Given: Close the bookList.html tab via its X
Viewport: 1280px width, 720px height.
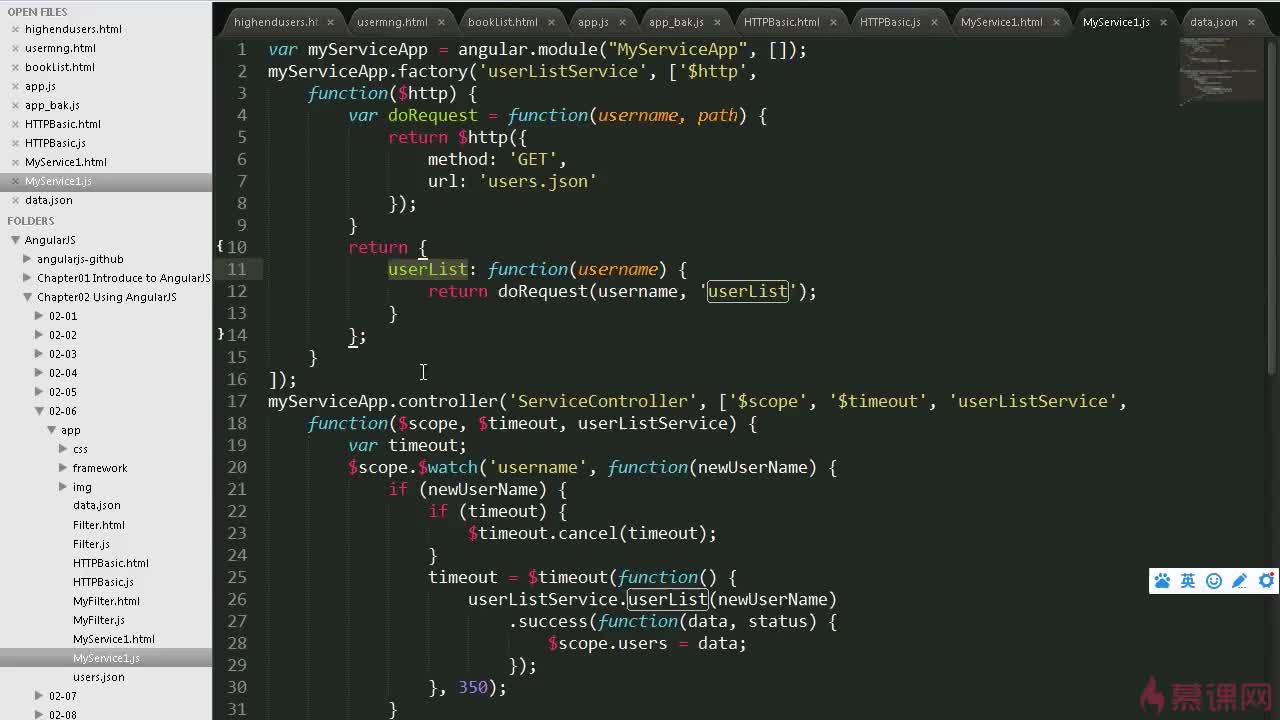Looking at the screenshot, I should 550,22.
